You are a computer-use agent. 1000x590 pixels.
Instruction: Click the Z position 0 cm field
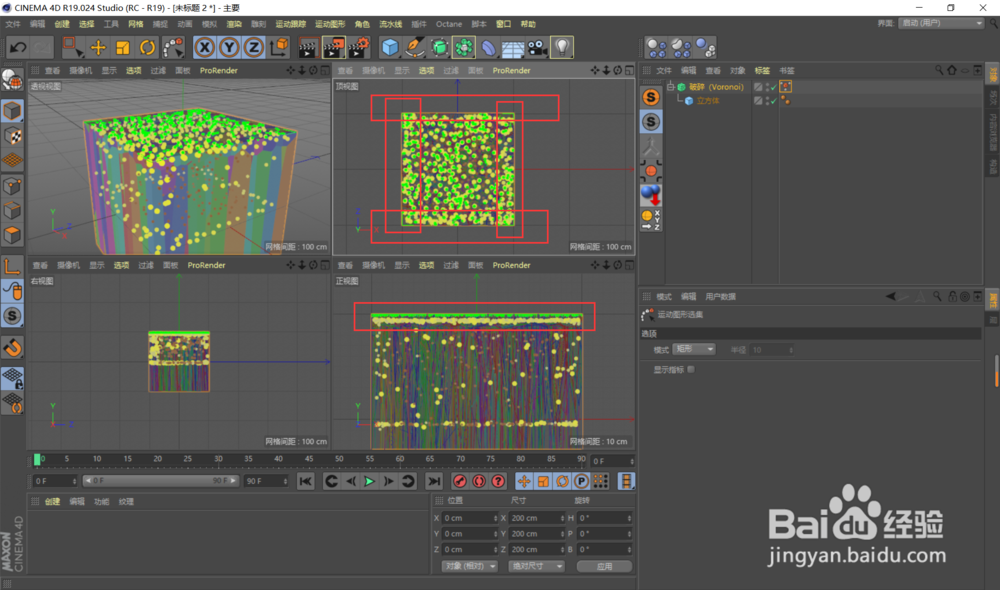tap(470, 549)
